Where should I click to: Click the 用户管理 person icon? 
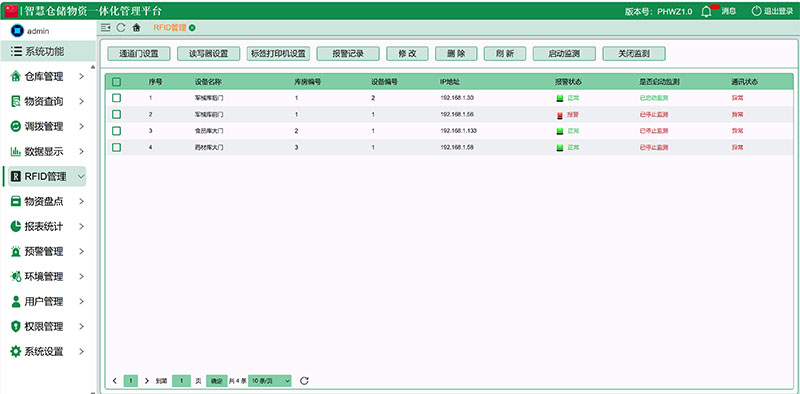16,301
